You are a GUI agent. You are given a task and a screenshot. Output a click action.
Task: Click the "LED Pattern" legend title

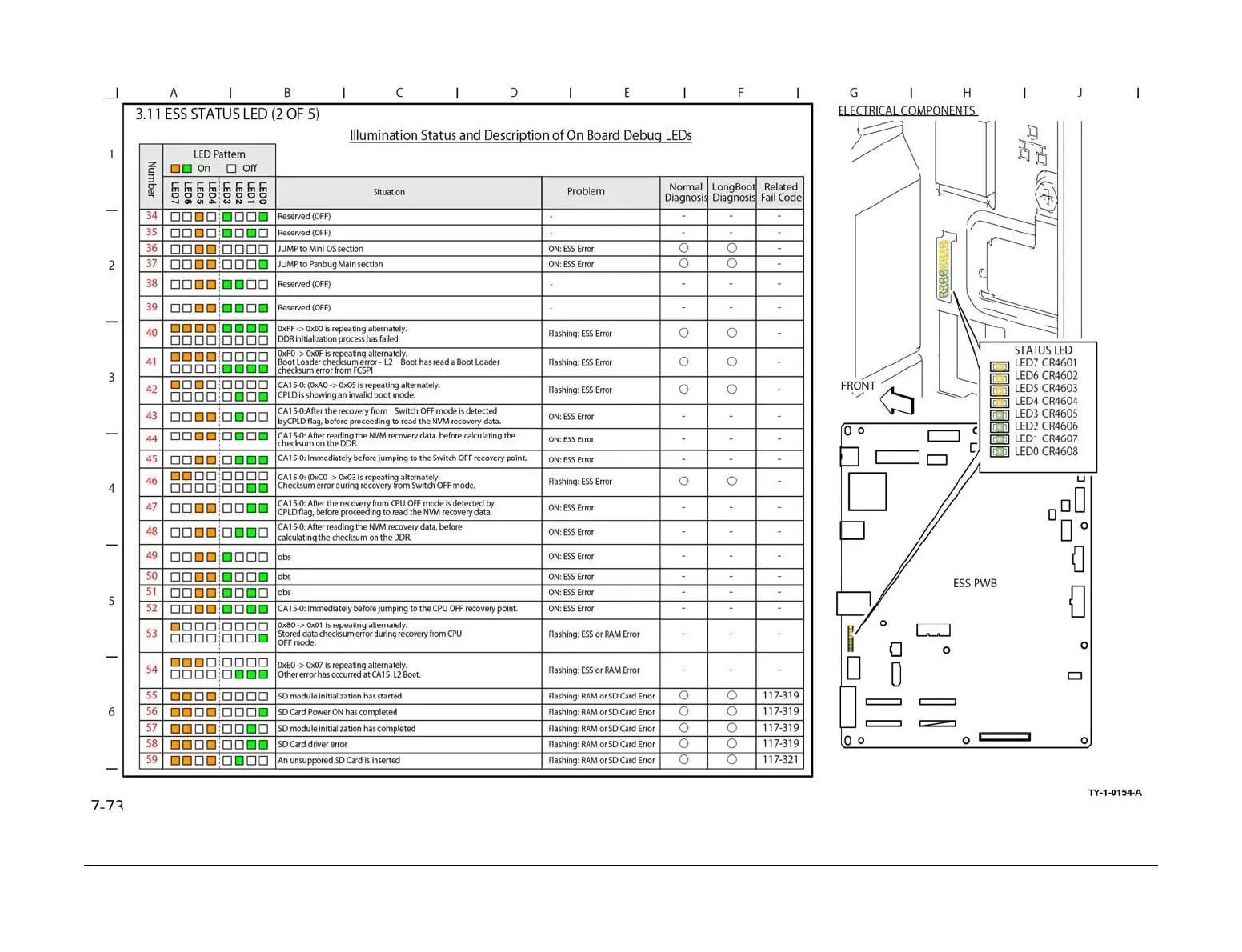(219, 154)
